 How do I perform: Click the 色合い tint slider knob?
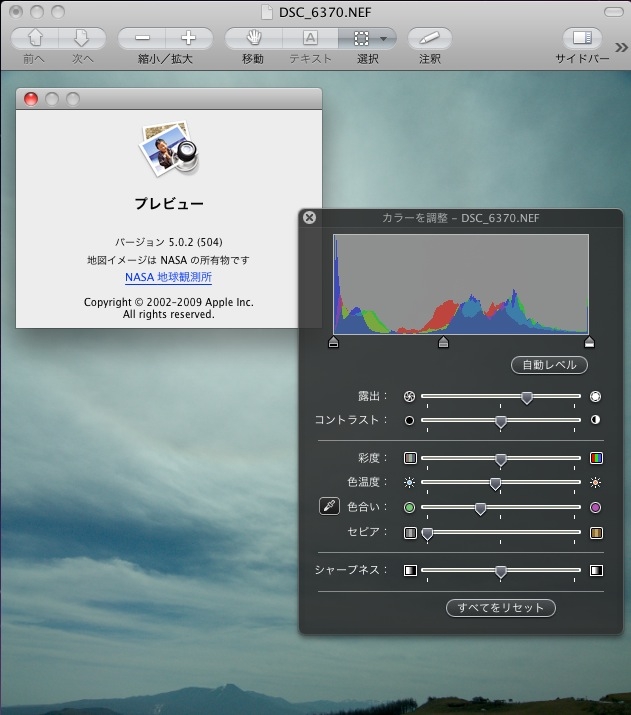[480, 508]
